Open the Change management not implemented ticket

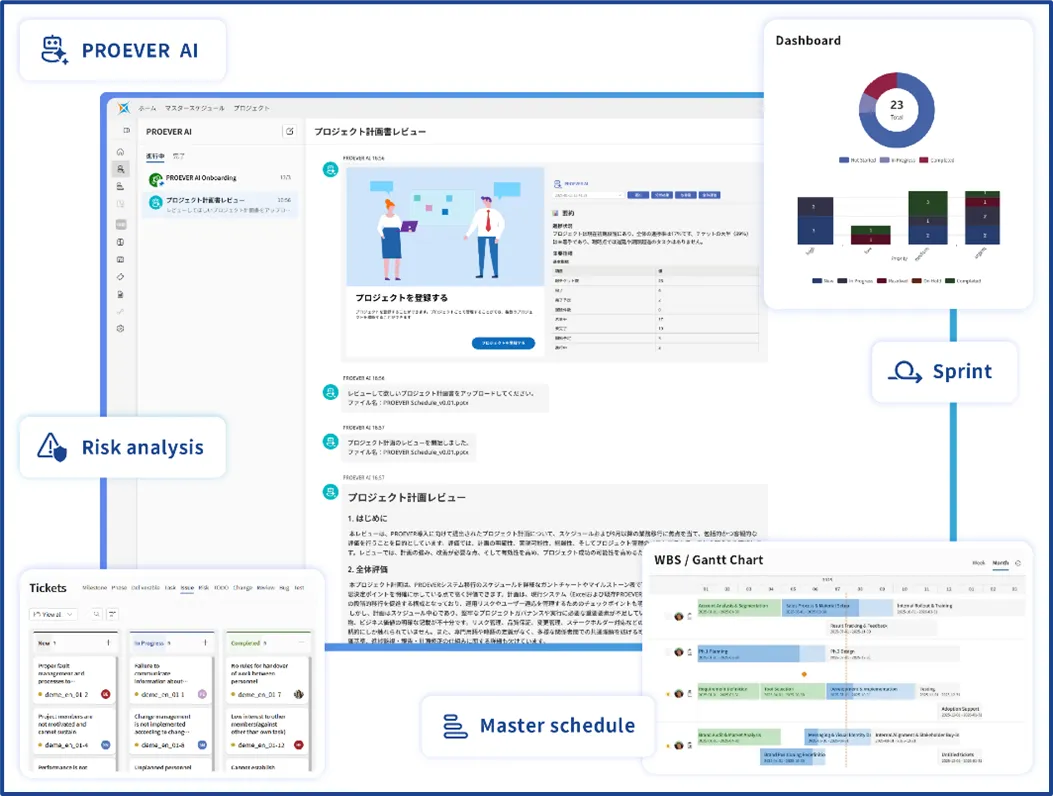[171, 730]
